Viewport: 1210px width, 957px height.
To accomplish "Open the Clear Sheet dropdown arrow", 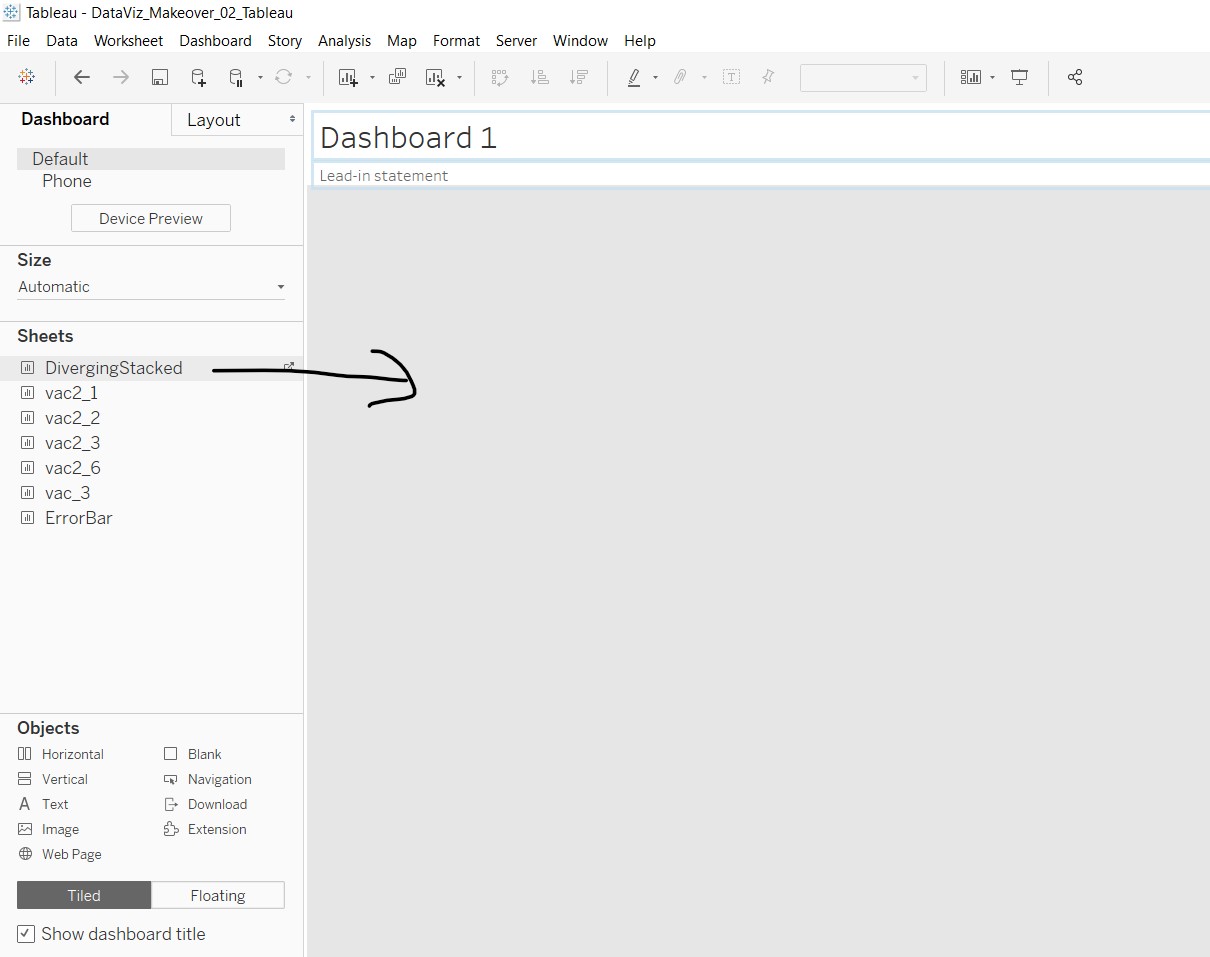I will (459, 78).
